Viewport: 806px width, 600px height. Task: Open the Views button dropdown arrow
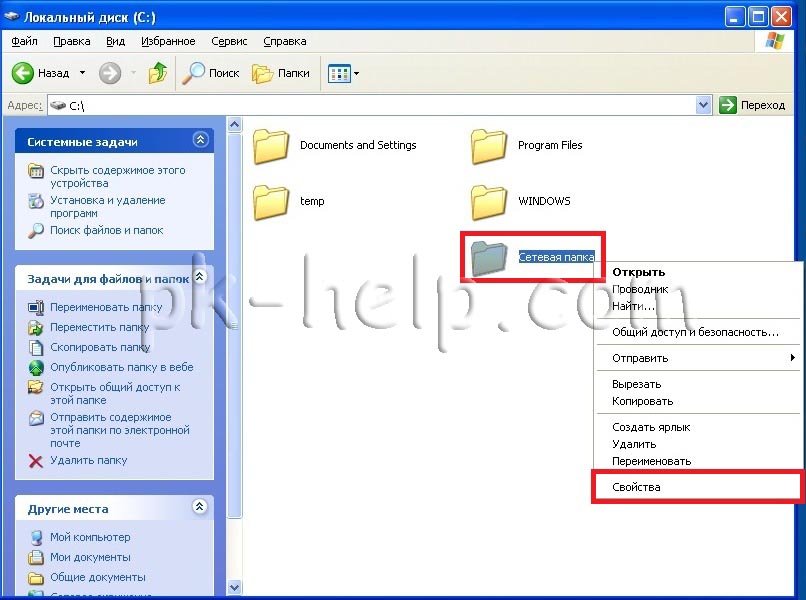pos(356,74)
